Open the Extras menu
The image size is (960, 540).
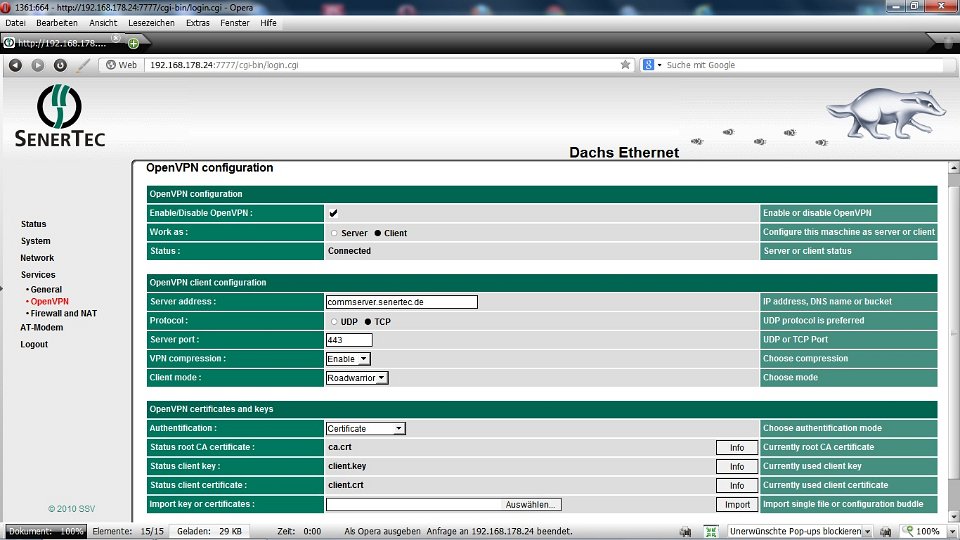(197, 22)
